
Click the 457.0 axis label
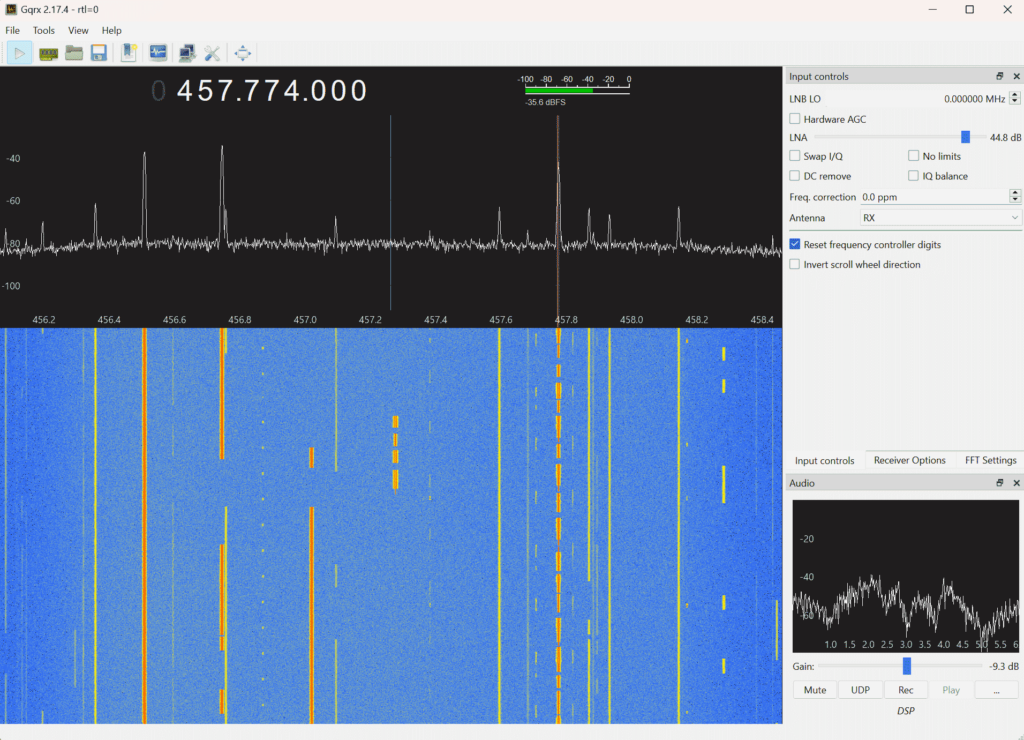point(305,319)
